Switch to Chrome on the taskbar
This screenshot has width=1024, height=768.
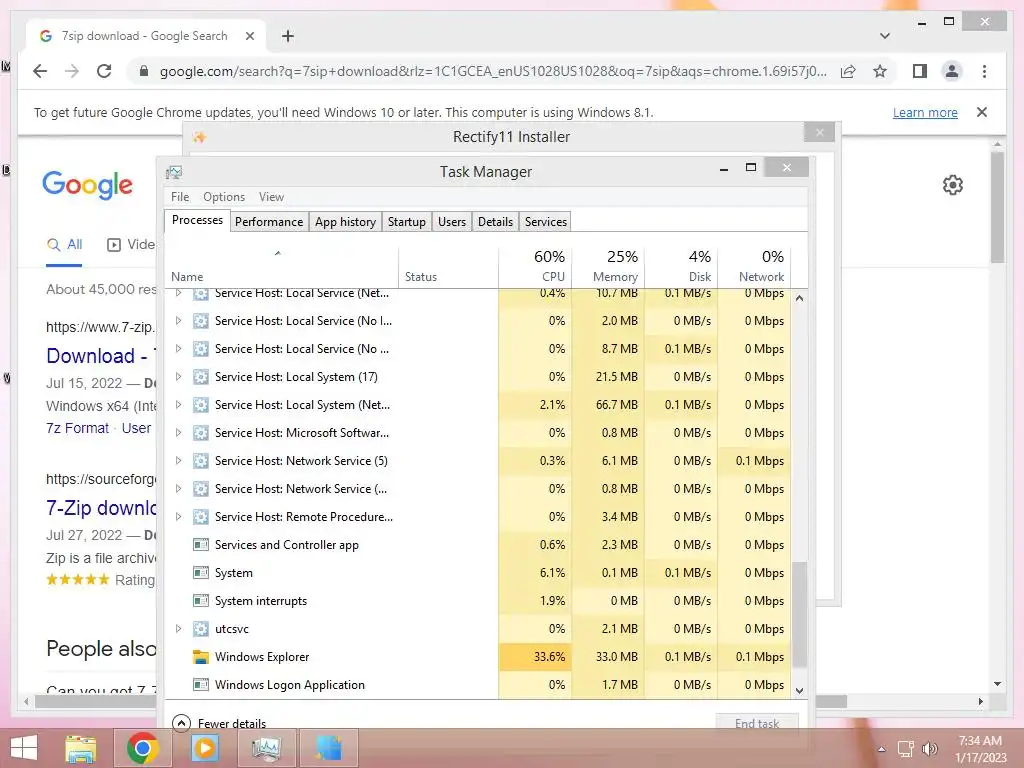point(142,748)
